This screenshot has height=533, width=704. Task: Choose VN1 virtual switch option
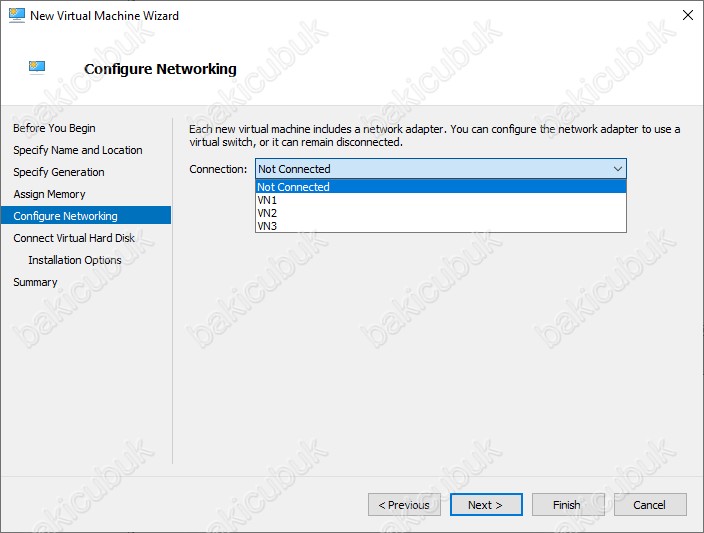[x=440, y=200]
